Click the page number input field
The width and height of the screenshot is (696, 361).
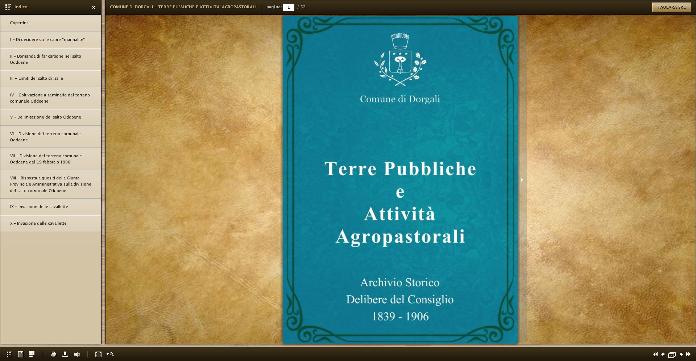[x=289, y=7]
